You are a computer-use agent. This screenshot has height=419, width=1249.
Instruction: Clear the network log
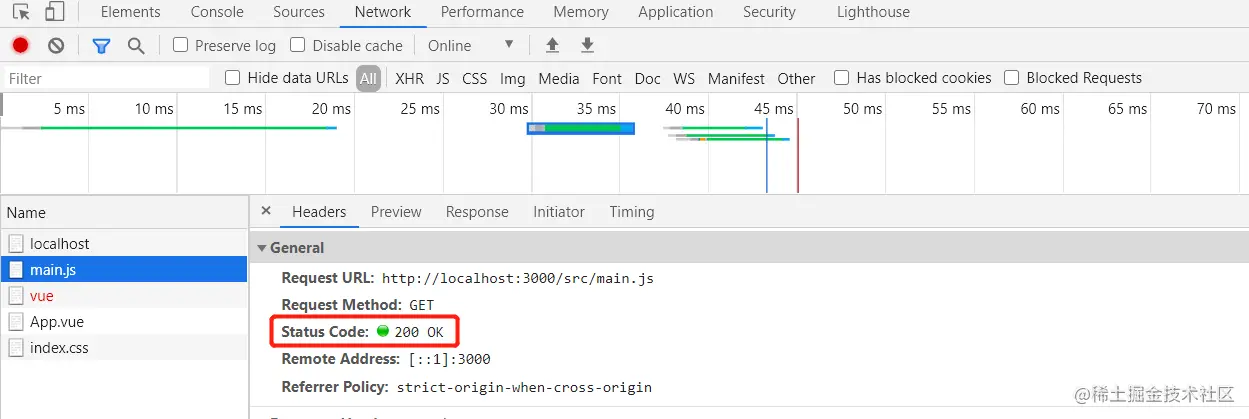[x=56, y=45]
